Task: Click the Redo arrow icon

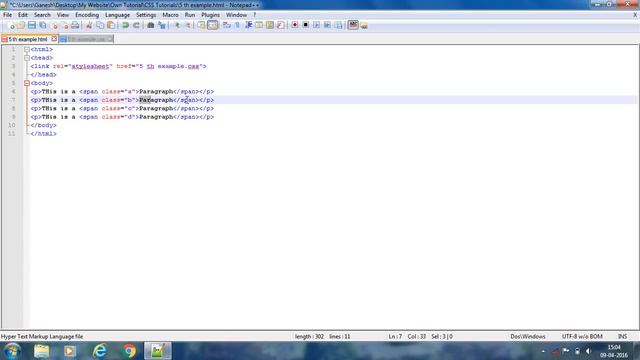Action: pyautogui.click(x=136, y=25)
